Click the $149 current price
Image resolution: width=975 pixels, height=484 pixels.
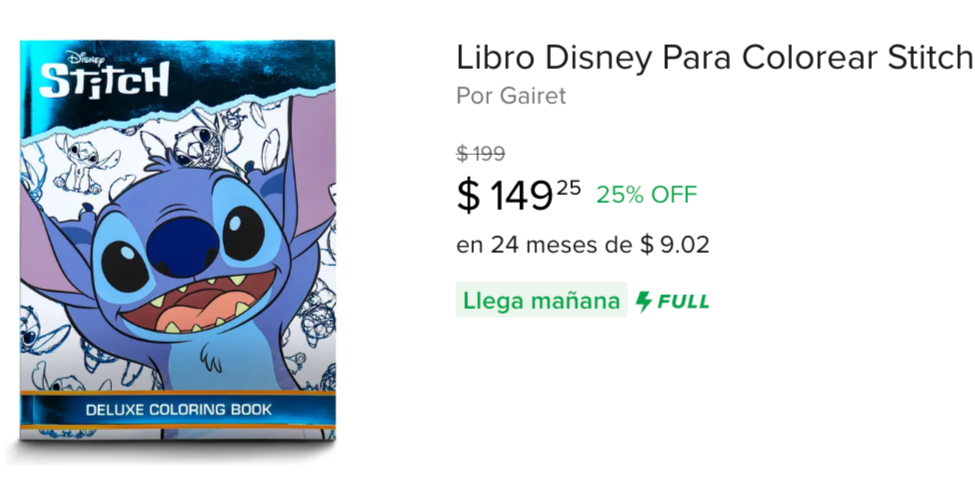pos(505,196)
